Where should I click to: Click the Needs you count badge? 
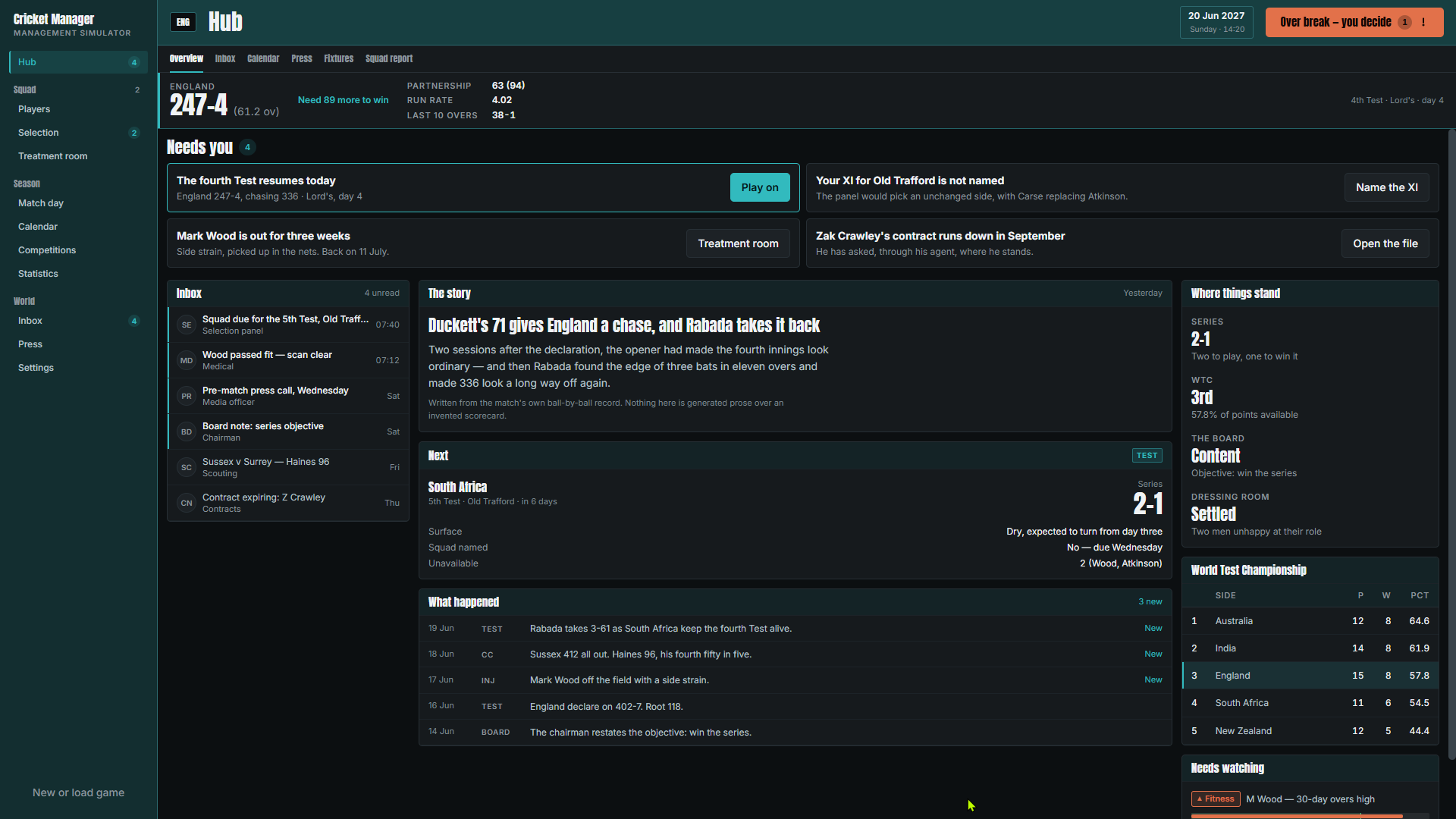pos(247,147)
